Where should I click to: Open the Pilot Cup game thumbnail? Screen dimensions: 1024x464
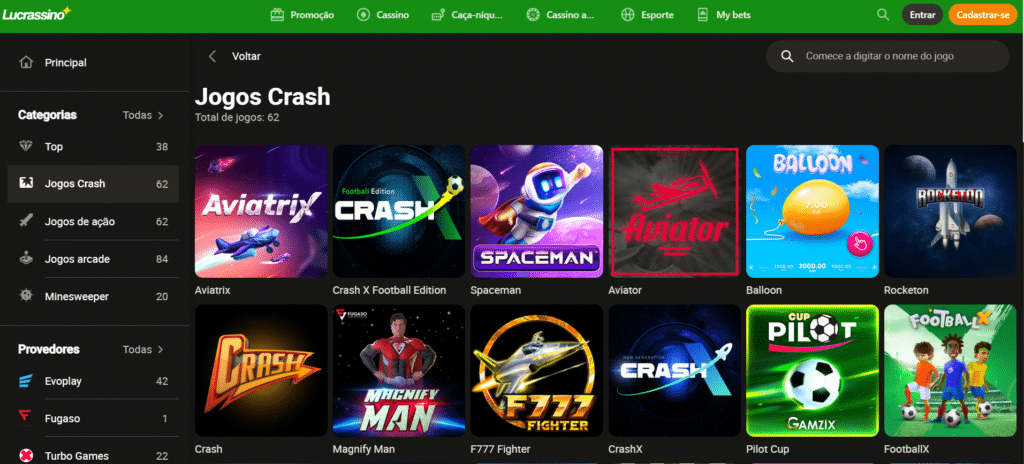[x=812, y=371]
